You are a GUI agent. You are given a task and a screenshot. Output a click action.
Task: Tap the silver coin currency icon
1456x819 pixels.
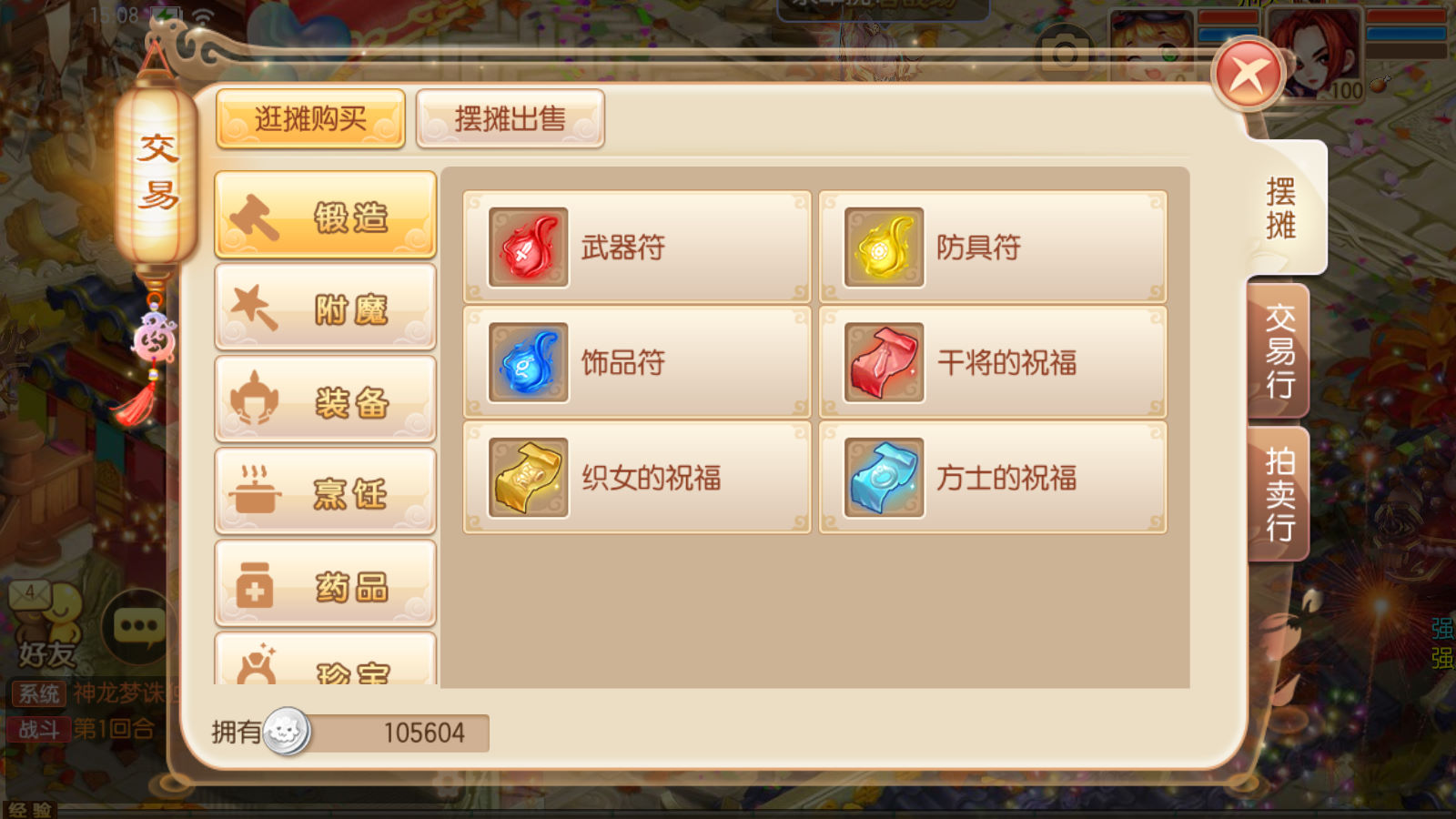point(288,732)
